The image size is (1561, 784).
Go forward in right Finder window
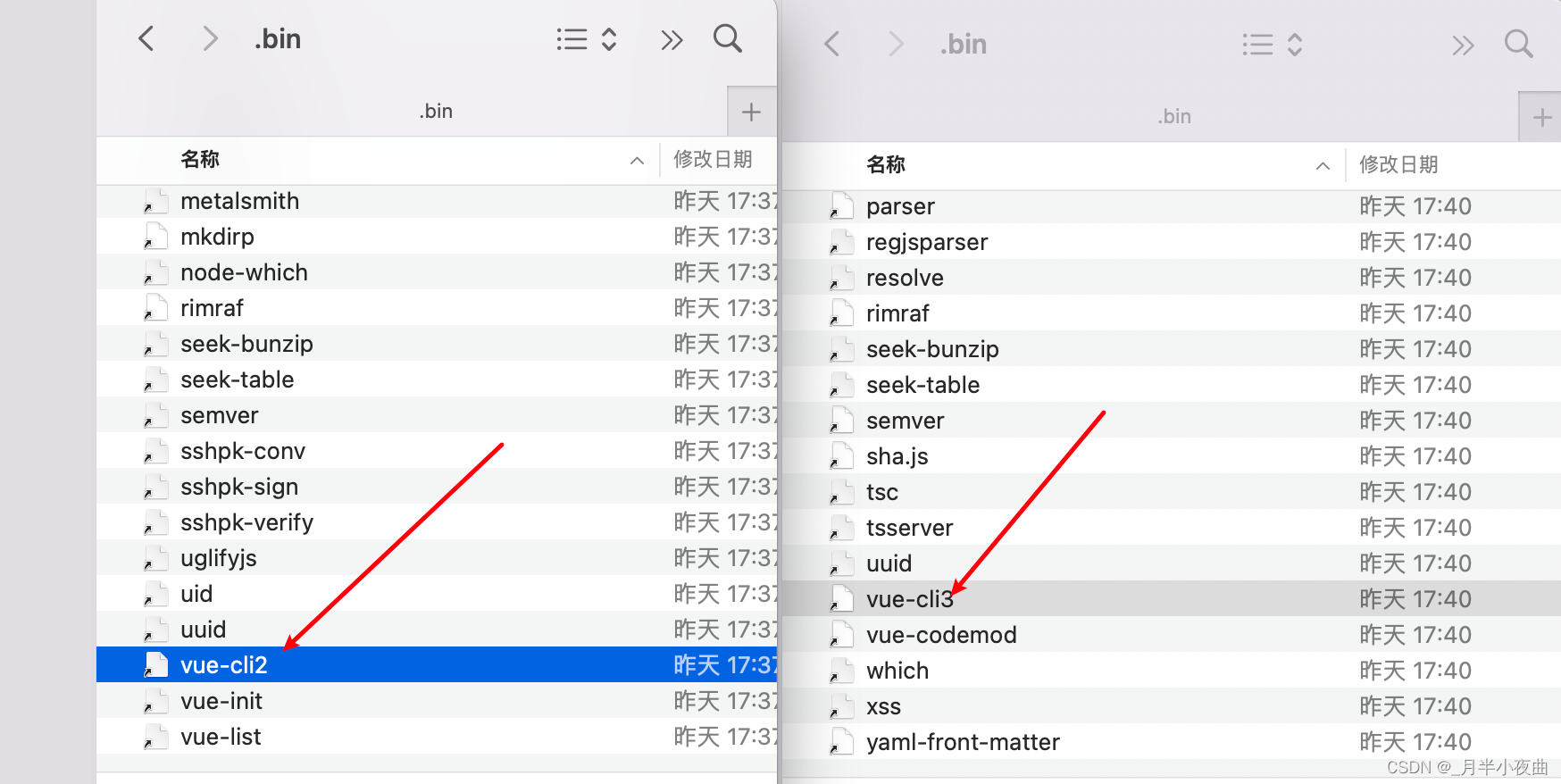896,44
